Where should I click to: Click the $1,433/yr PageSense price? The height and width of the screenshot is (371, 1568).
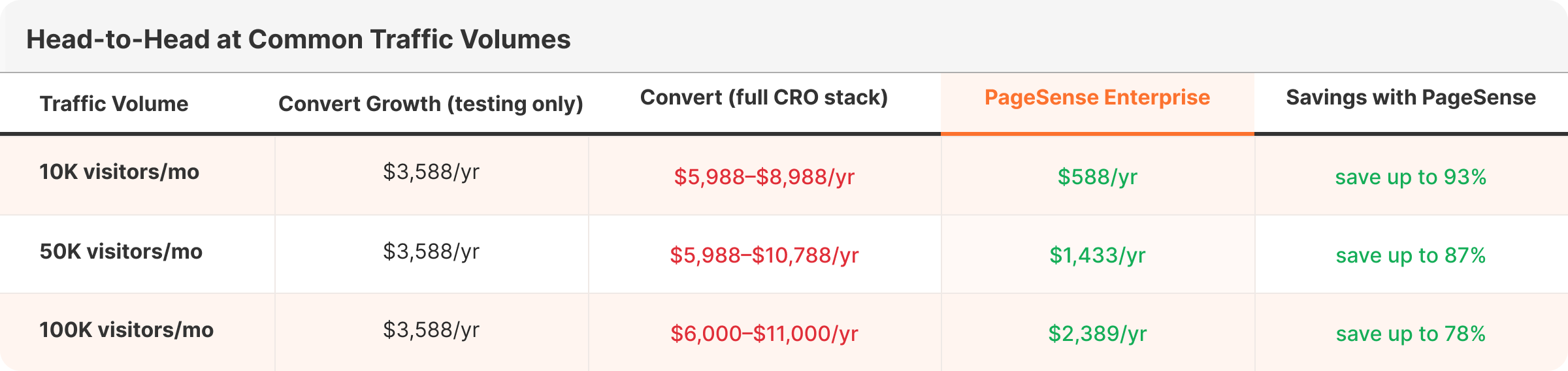1098,255
